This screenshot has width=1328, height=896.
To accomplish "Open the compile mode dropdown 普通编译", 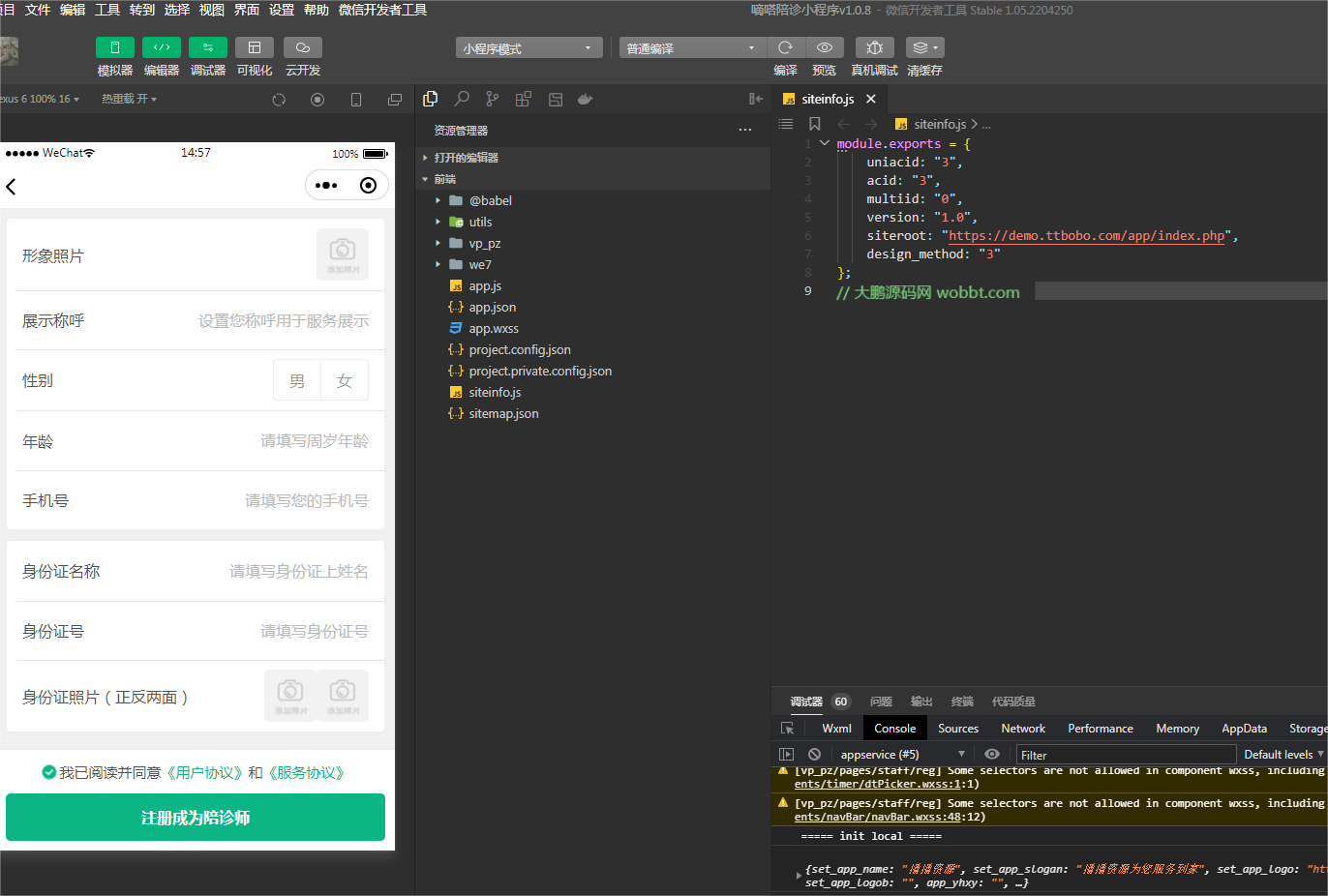I will [692, 48].
